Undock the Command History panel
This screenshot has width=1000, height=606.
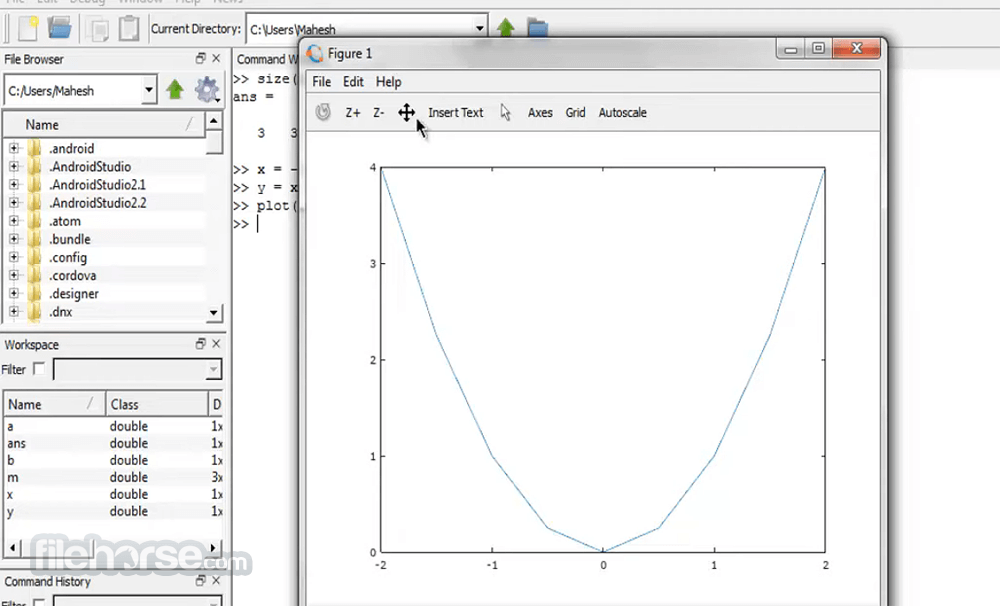tap(200, 580)
